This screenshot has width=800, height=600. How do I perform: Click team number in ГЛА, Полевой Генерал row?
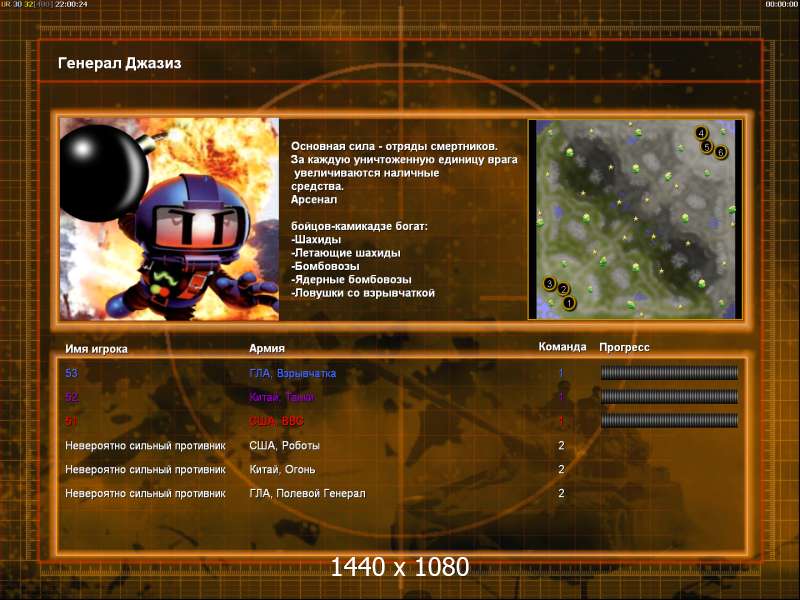tap(561, 493)
